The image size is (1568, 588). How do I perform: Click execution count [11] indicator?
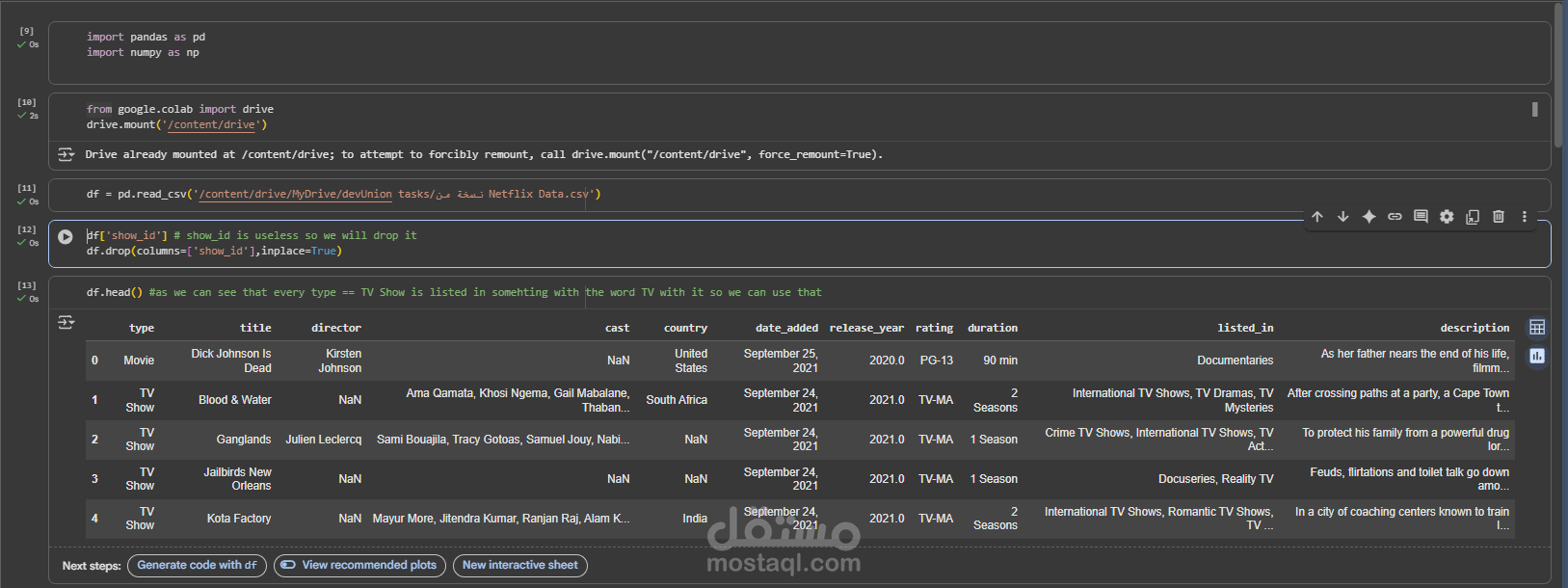coord(27,188)
